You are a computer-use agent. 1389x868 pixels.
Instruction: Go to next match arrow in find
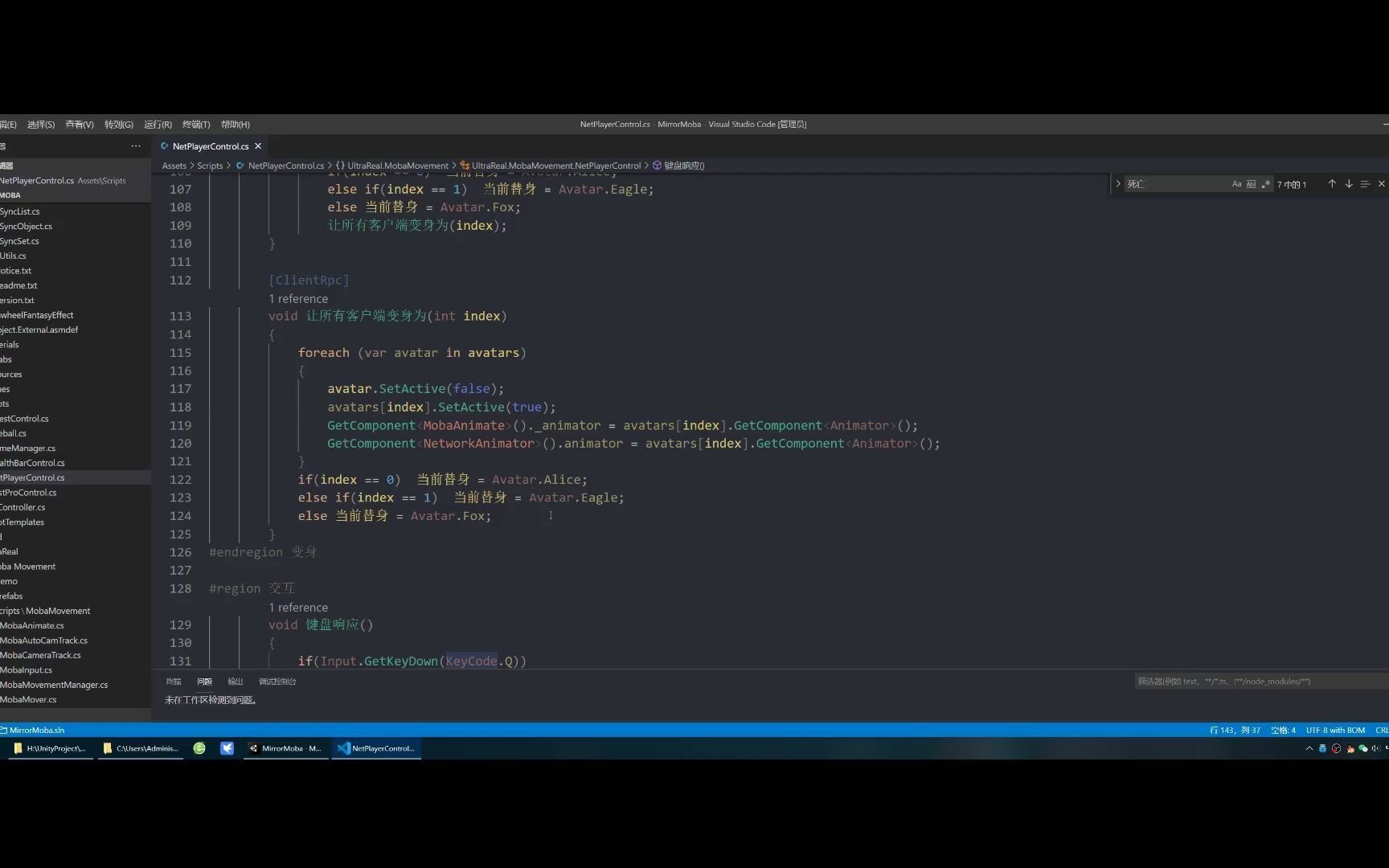click(1349, 184)
